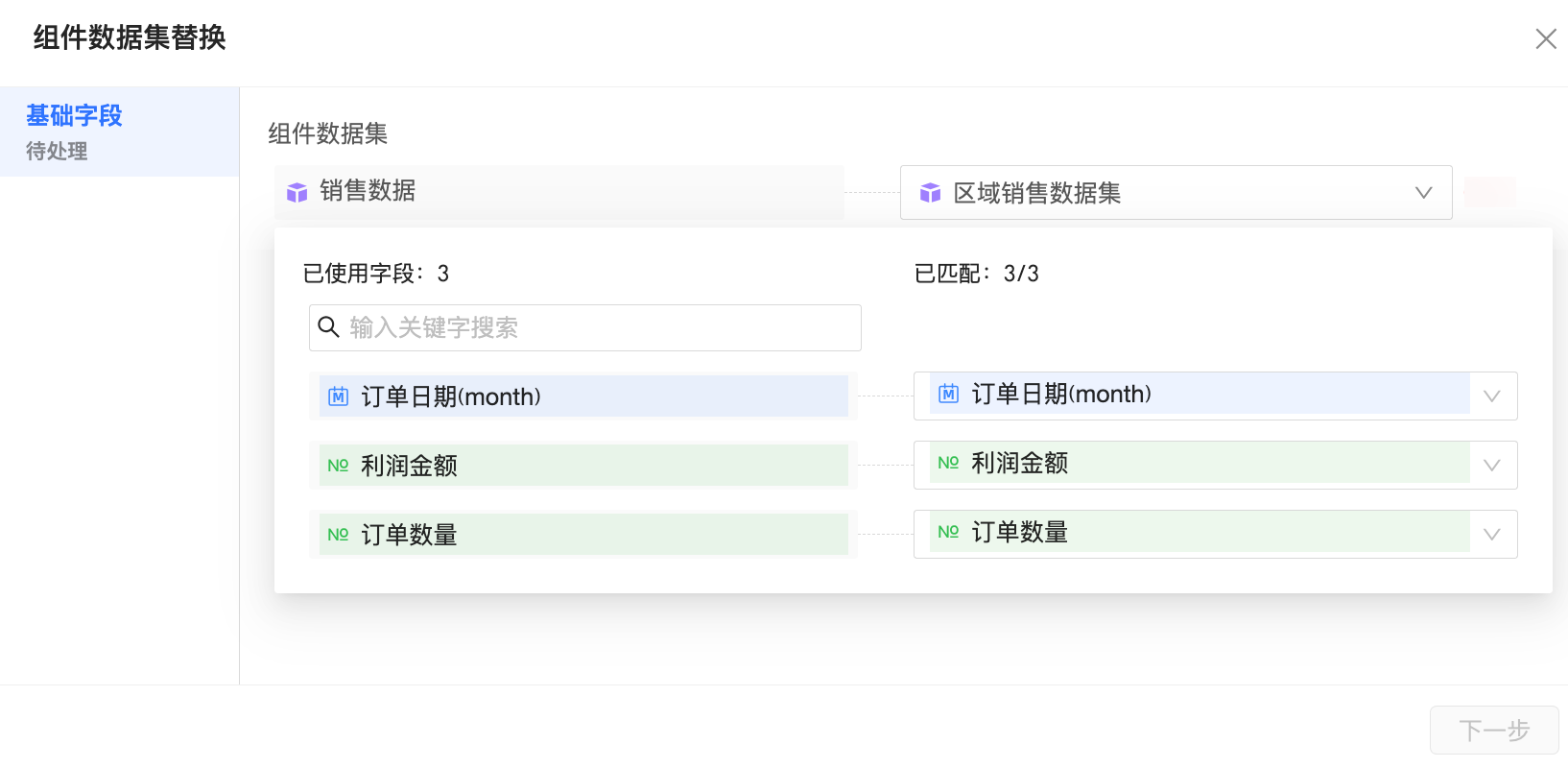Click calendar icon in matched 订单日期(month) dropdown

[x=948, y=394]
